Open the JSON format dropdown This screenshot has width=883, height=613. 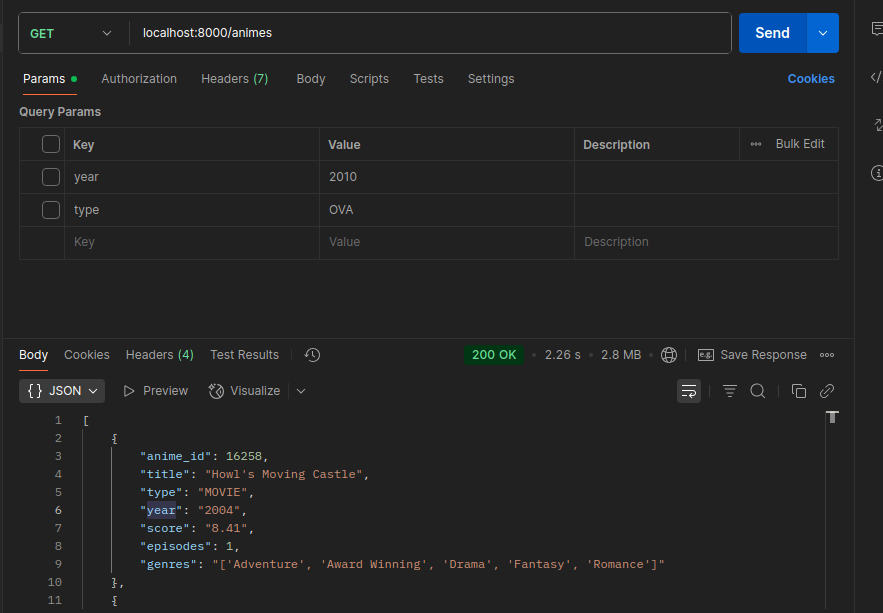pyautogui.click(x=62, y=391)
